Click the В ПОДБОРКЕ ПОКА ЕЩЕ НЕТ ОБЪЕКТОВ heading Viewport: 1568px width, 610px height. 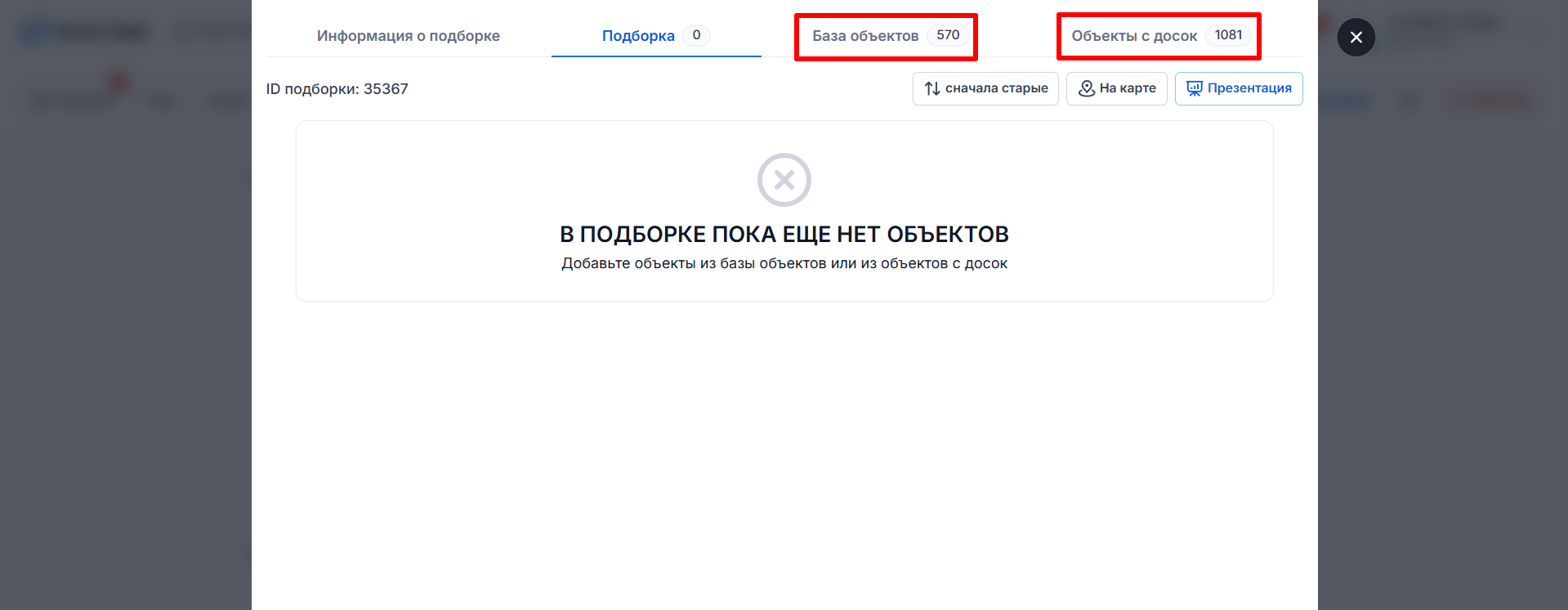pos(784,235)
